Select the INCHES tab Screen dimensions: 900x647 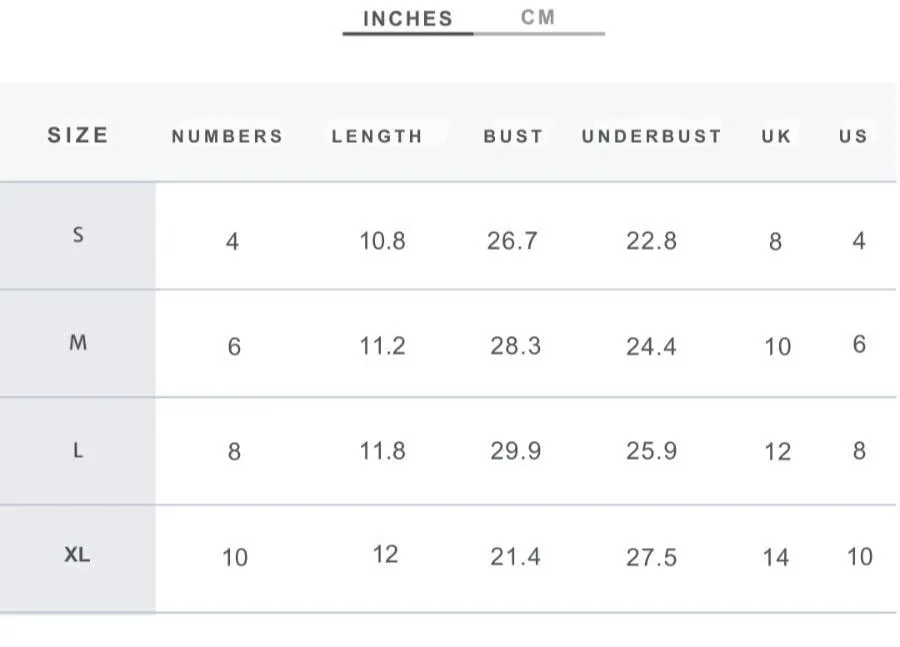(408, 18)
